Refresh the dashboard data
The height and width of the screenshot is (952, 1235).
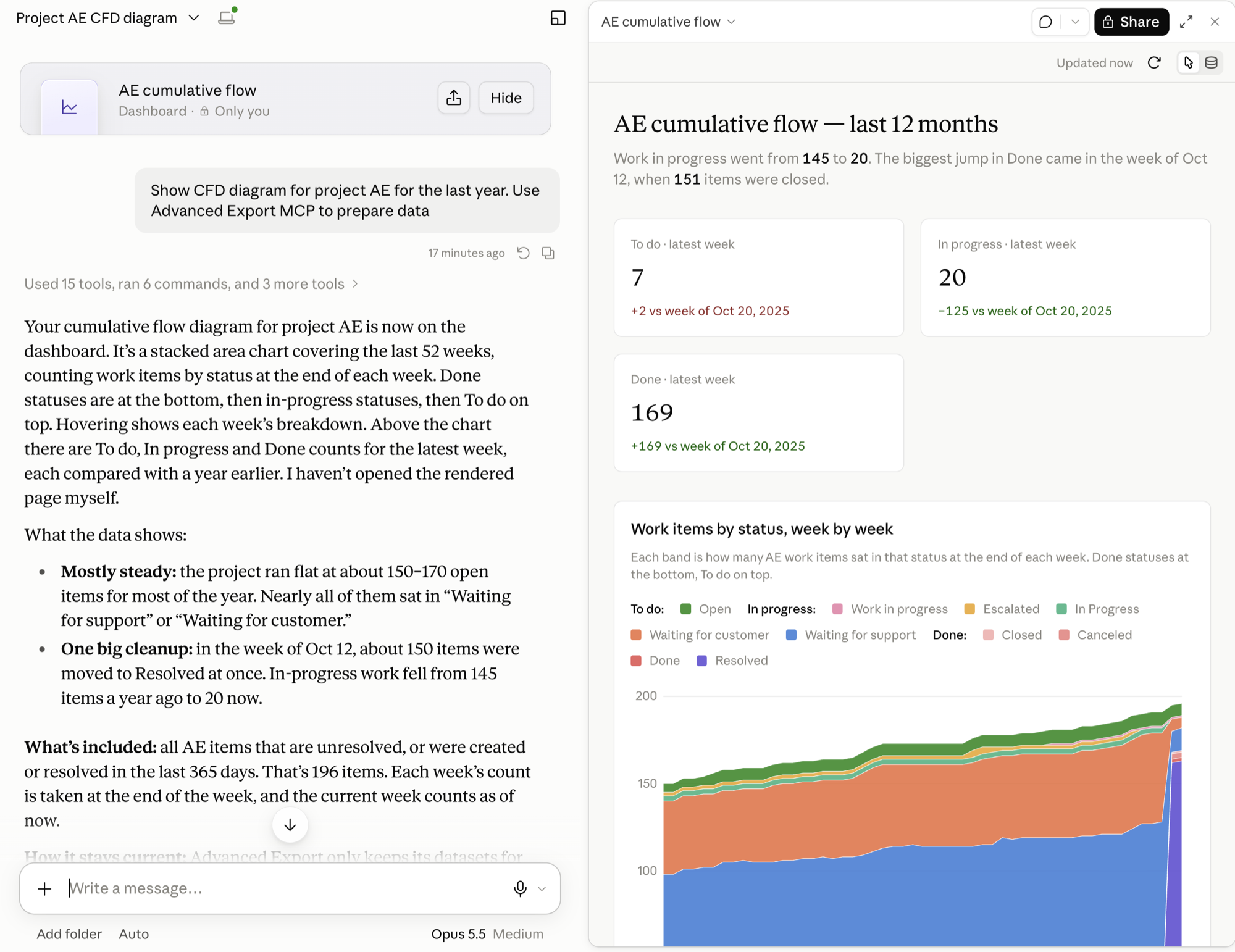pyautogui.click(x=1154, y=63)
